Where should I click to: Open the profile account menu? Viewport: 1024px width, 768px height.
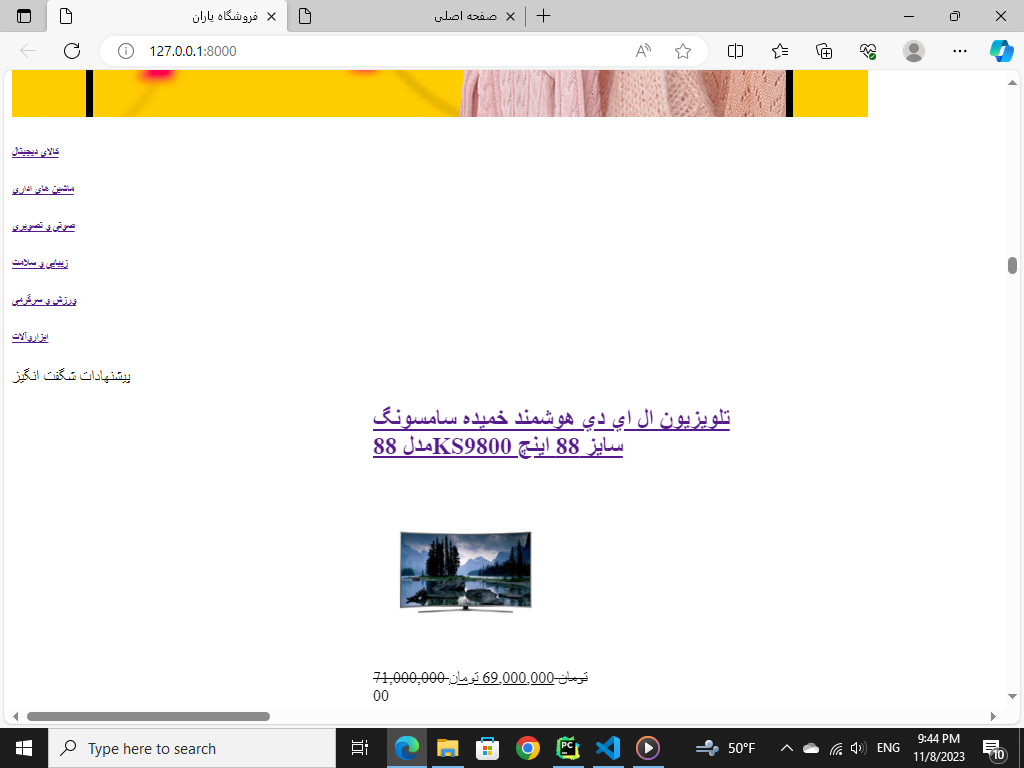coord(914,51)
